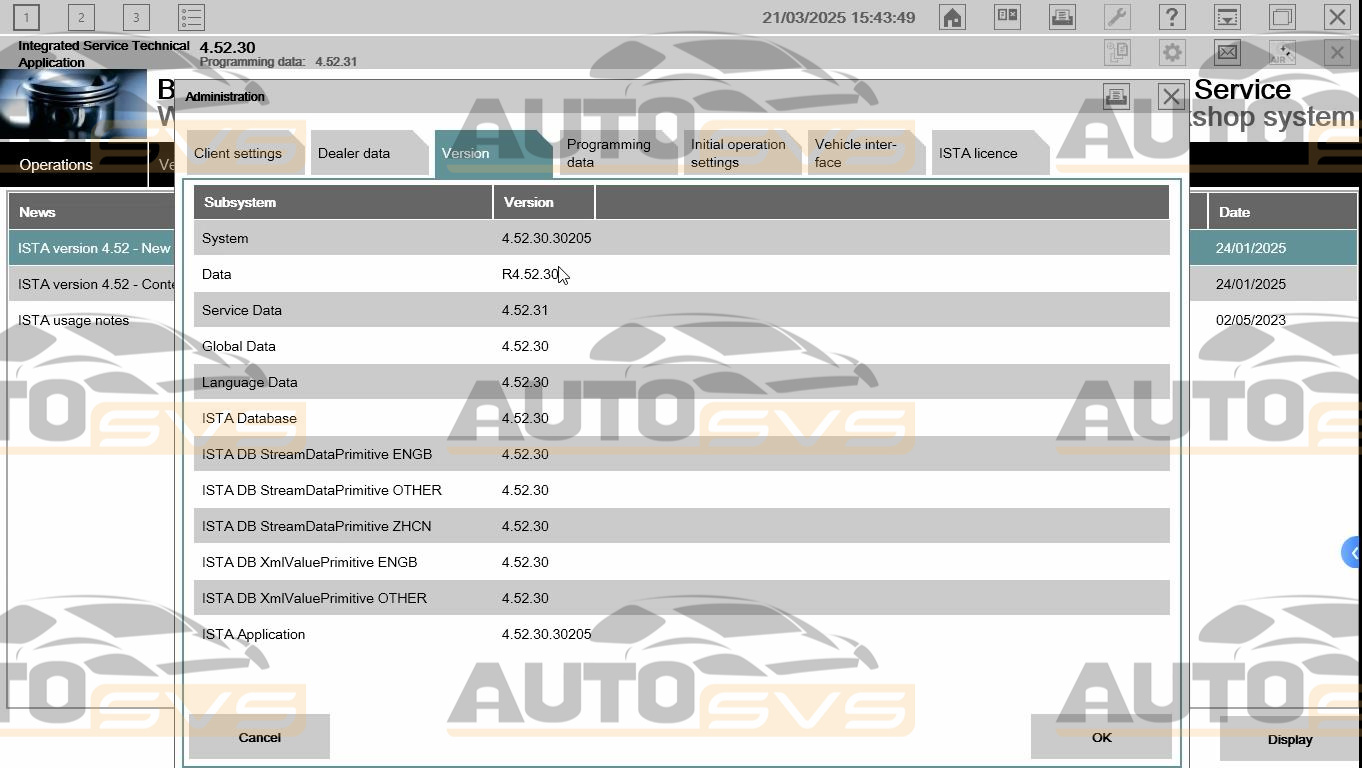
Task: Click the Cancel button
Action: click(259, 737)
